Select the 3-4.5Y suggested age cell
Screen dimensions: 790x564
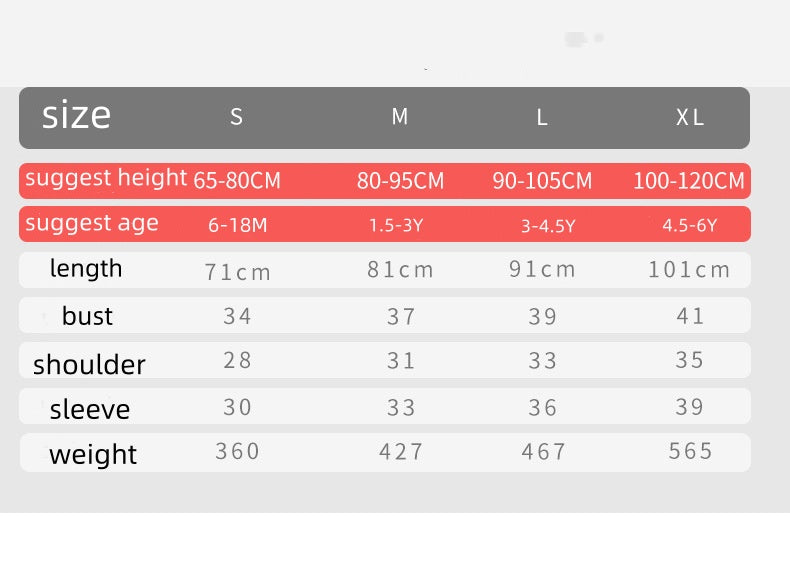pos(548,226)
